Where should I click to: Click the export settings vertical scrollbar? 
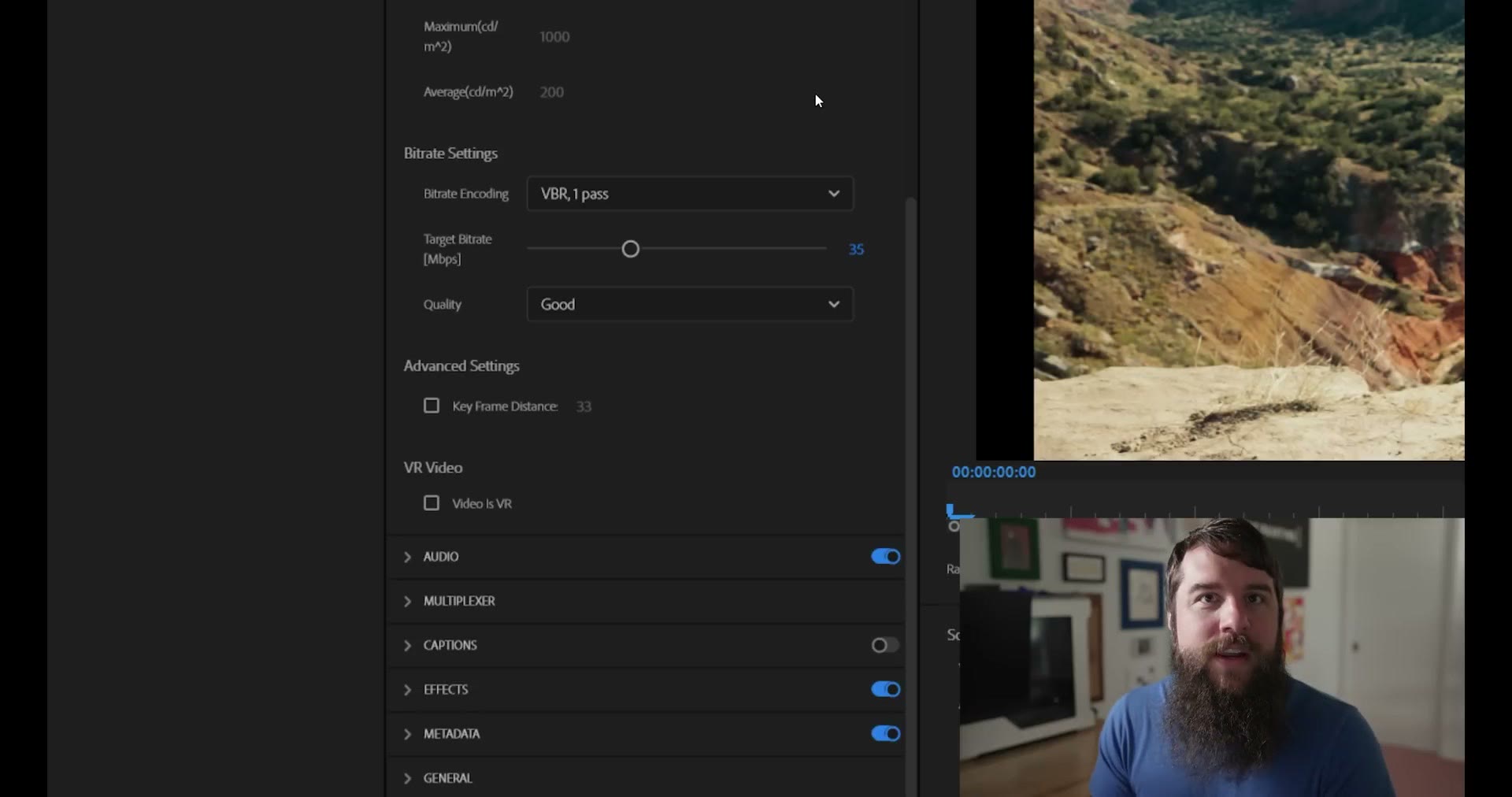911,496
